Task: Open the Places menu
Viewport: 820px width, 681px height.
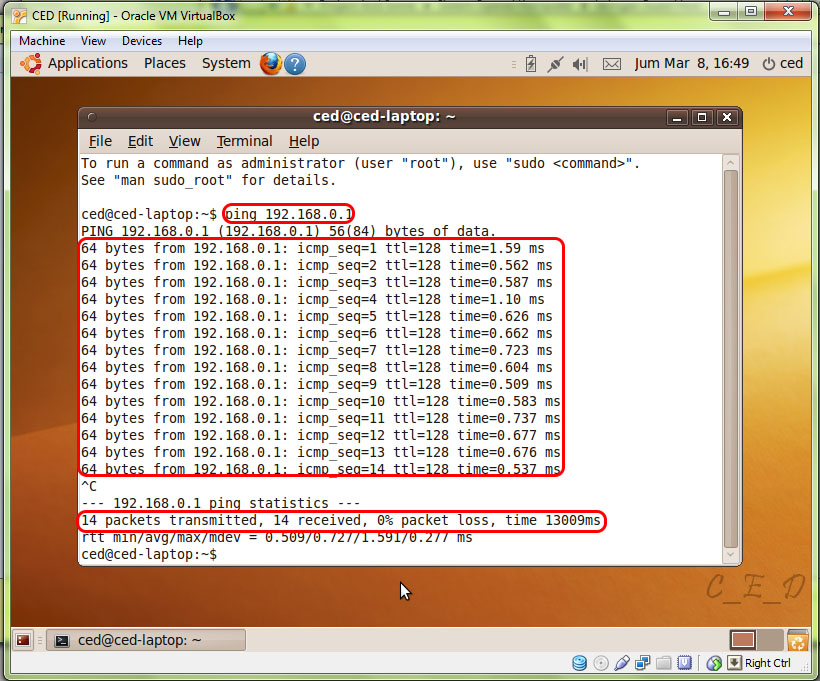Action: click(x=165, y=63)
